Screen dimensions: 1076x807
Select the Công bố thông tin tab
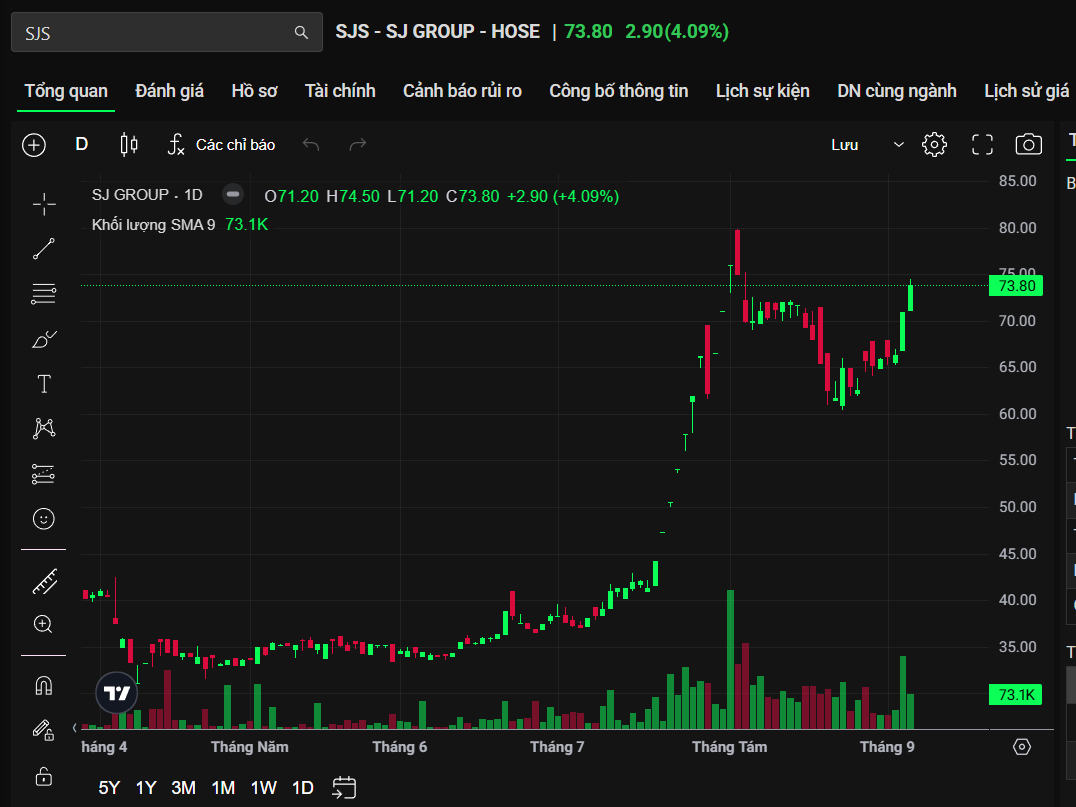618,91
